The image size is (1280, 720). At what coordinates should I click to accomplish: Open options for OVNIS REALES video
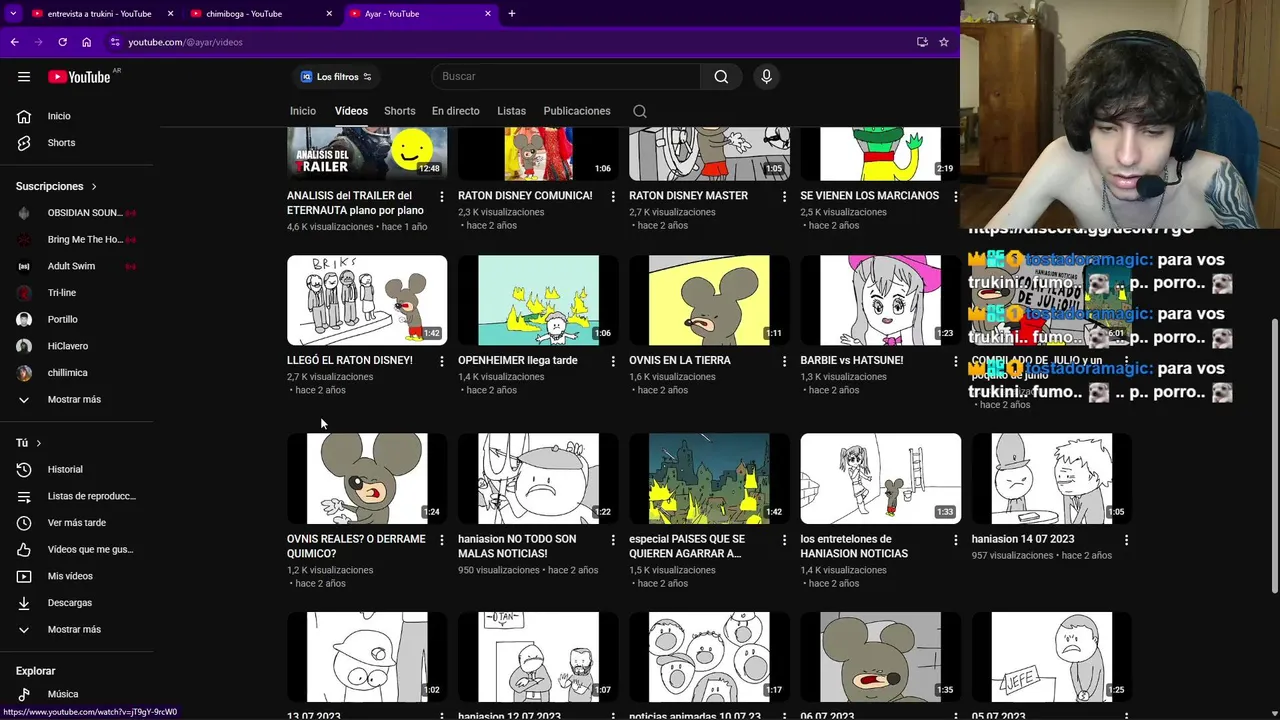(442, 540)
